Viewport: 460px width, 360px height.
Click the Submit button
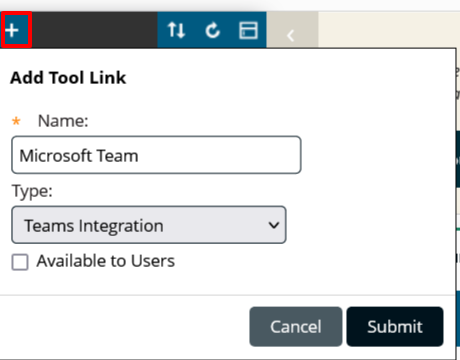pos(395,327)
